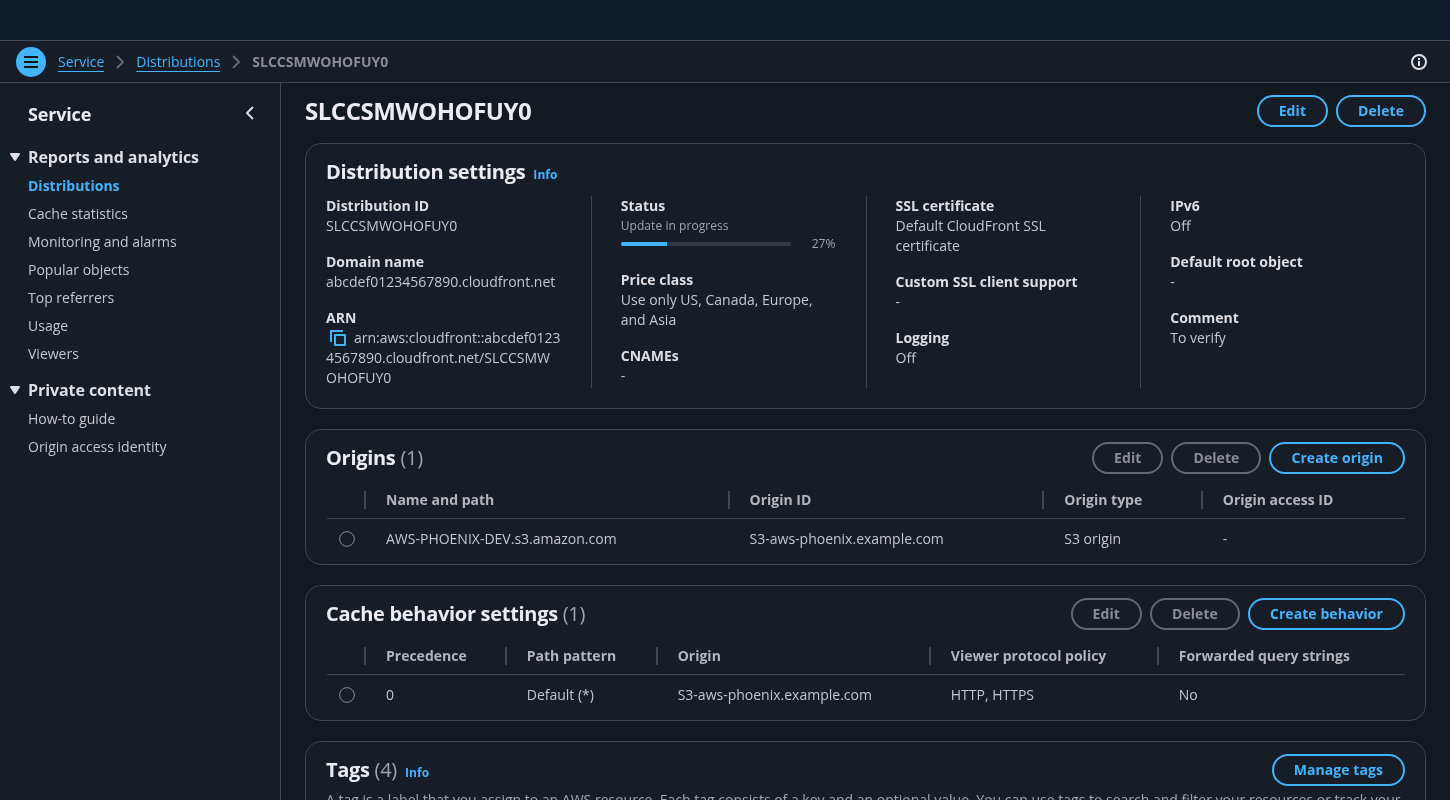Copy the ARN with the copy icon
The height and width of the screenshot is (800, 1450).
pos(338,338)
